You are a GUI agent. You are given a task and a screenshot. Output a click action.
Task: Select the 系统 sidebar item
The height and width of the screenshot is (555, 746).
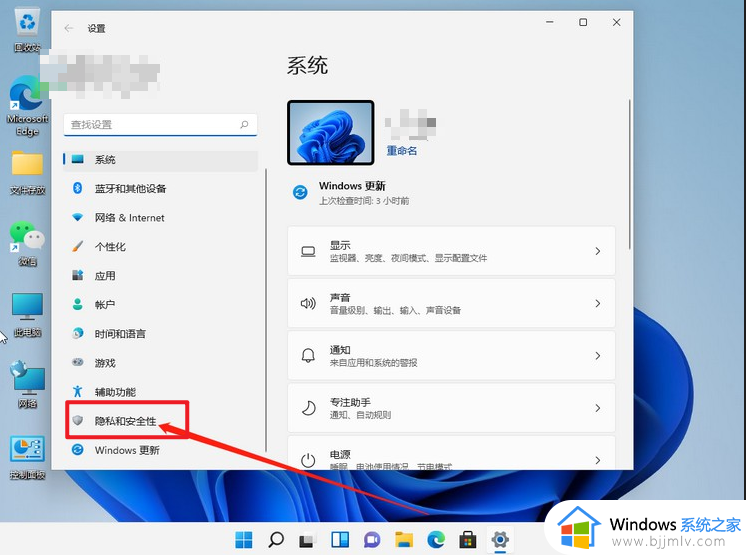tap(161, 160)
